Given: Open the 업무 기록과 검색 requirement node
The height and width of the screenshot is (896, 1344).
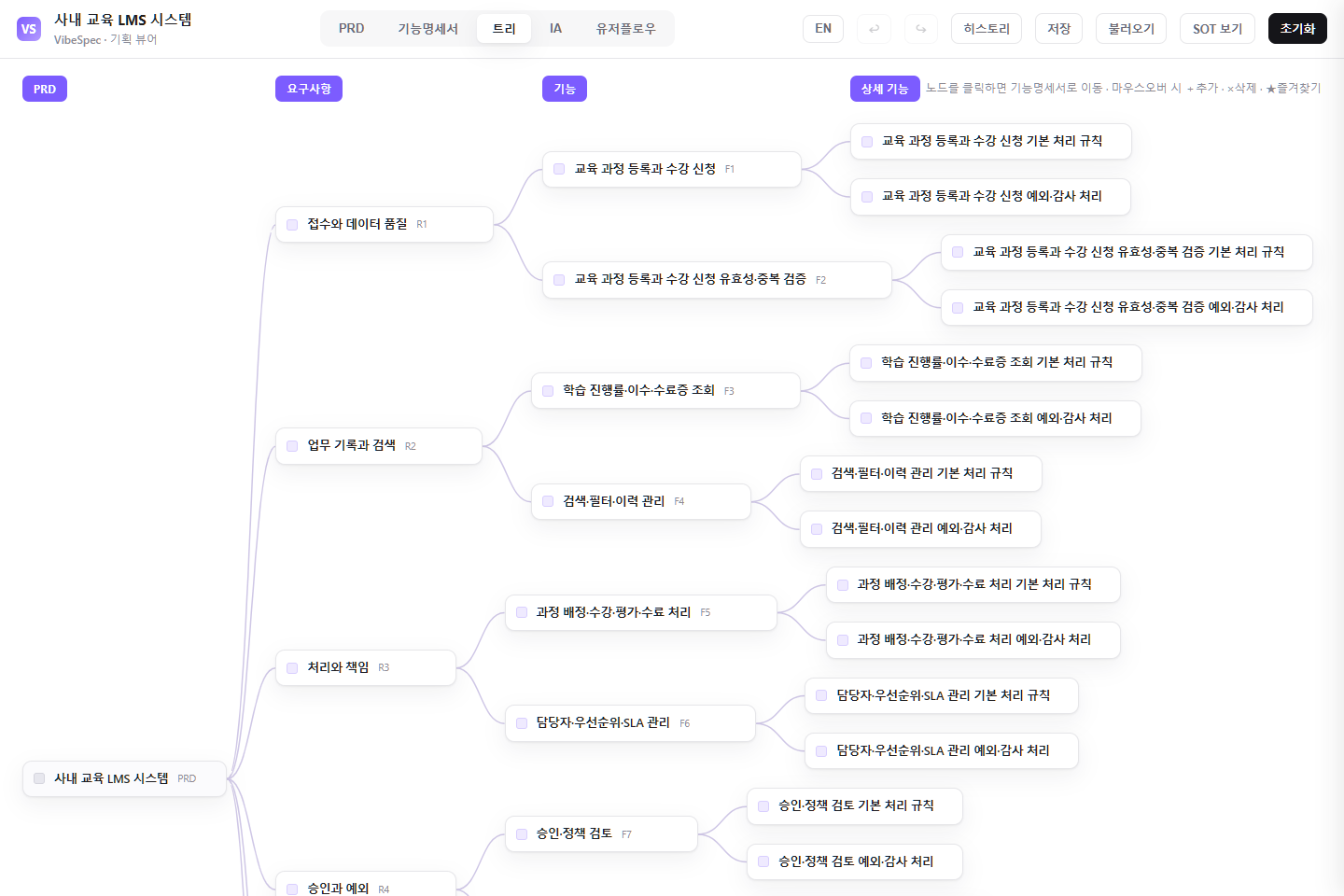Looking at the screenshot, I should click(379, 446).
